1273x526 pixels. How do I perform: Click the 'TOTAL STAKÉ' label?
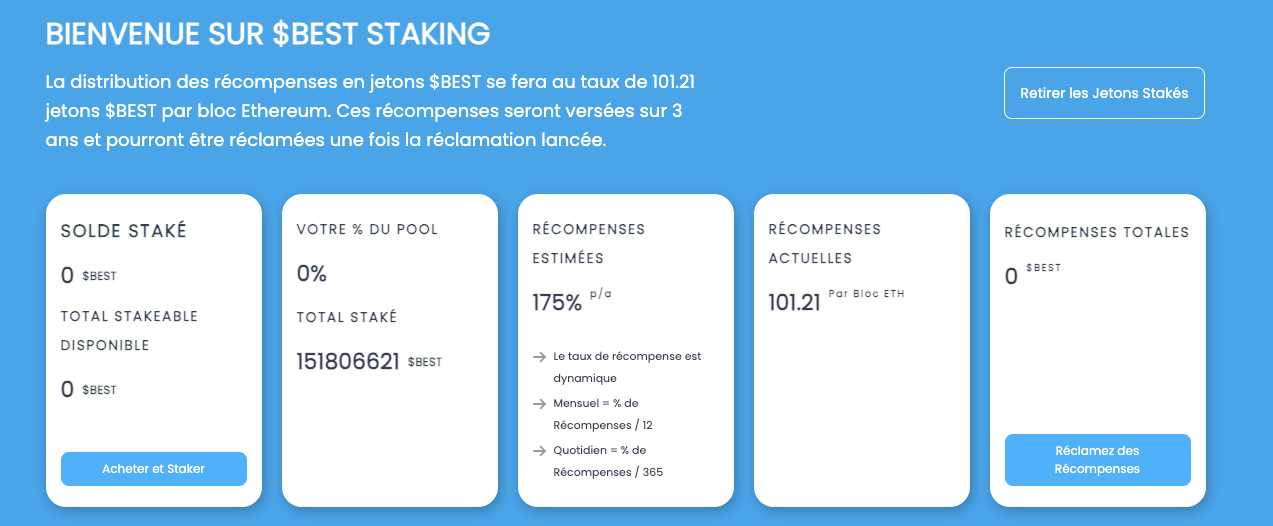[347, 317]
